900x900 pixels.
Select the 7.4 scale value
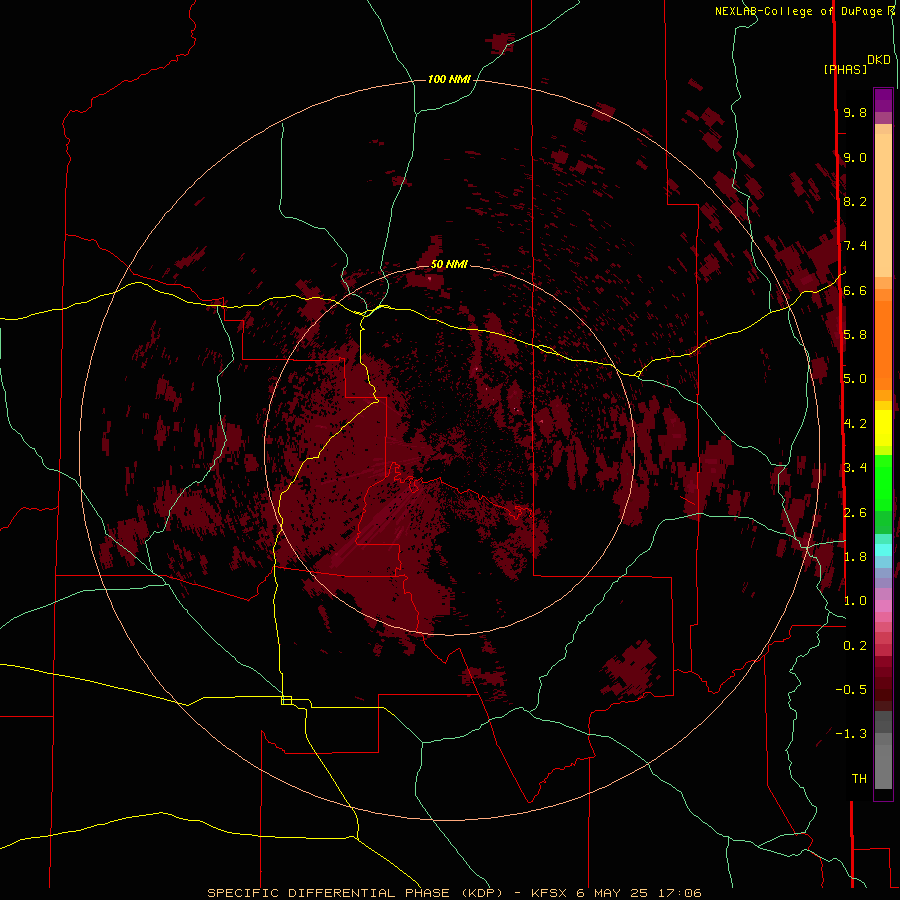[x=855, y=246]
